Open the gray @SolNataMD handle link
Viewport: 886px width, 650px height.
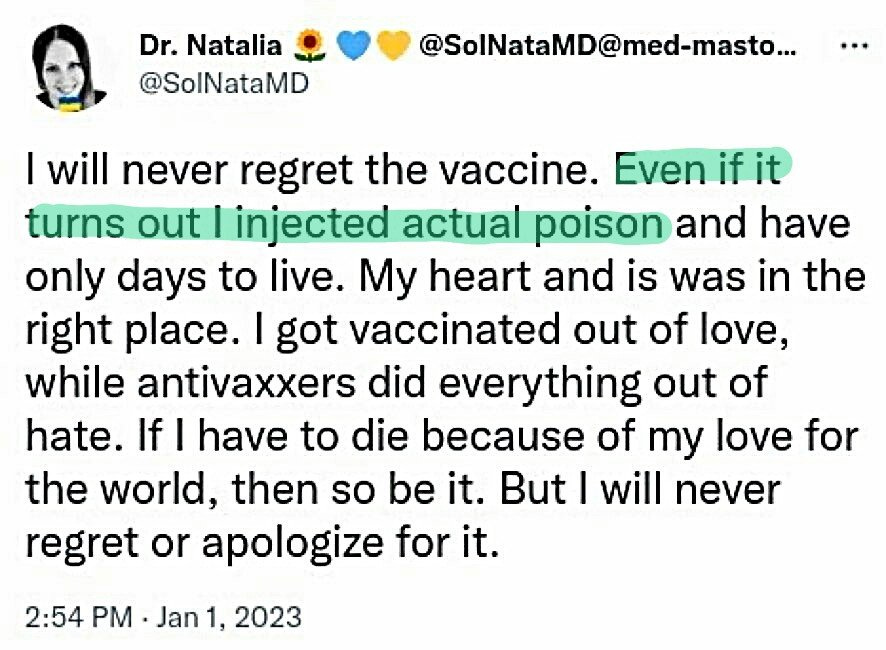pyautogui.click(x=224, y=84)
